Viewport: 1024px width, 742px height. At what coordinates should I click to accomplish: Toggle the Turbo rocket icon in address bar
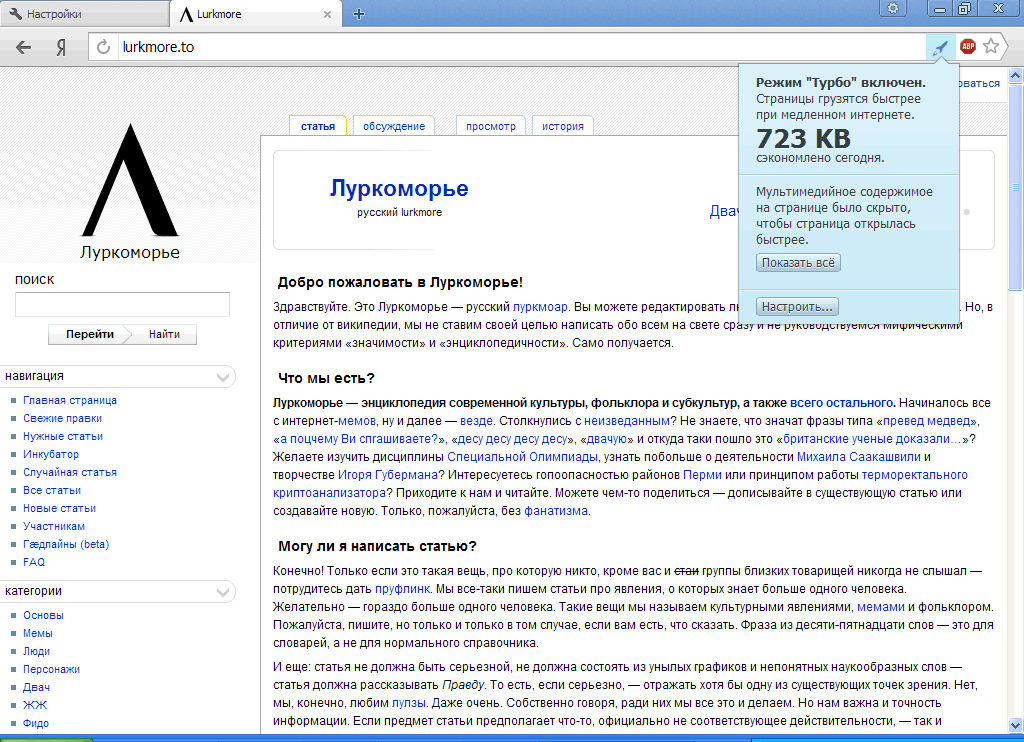click(x=940, y=47)
